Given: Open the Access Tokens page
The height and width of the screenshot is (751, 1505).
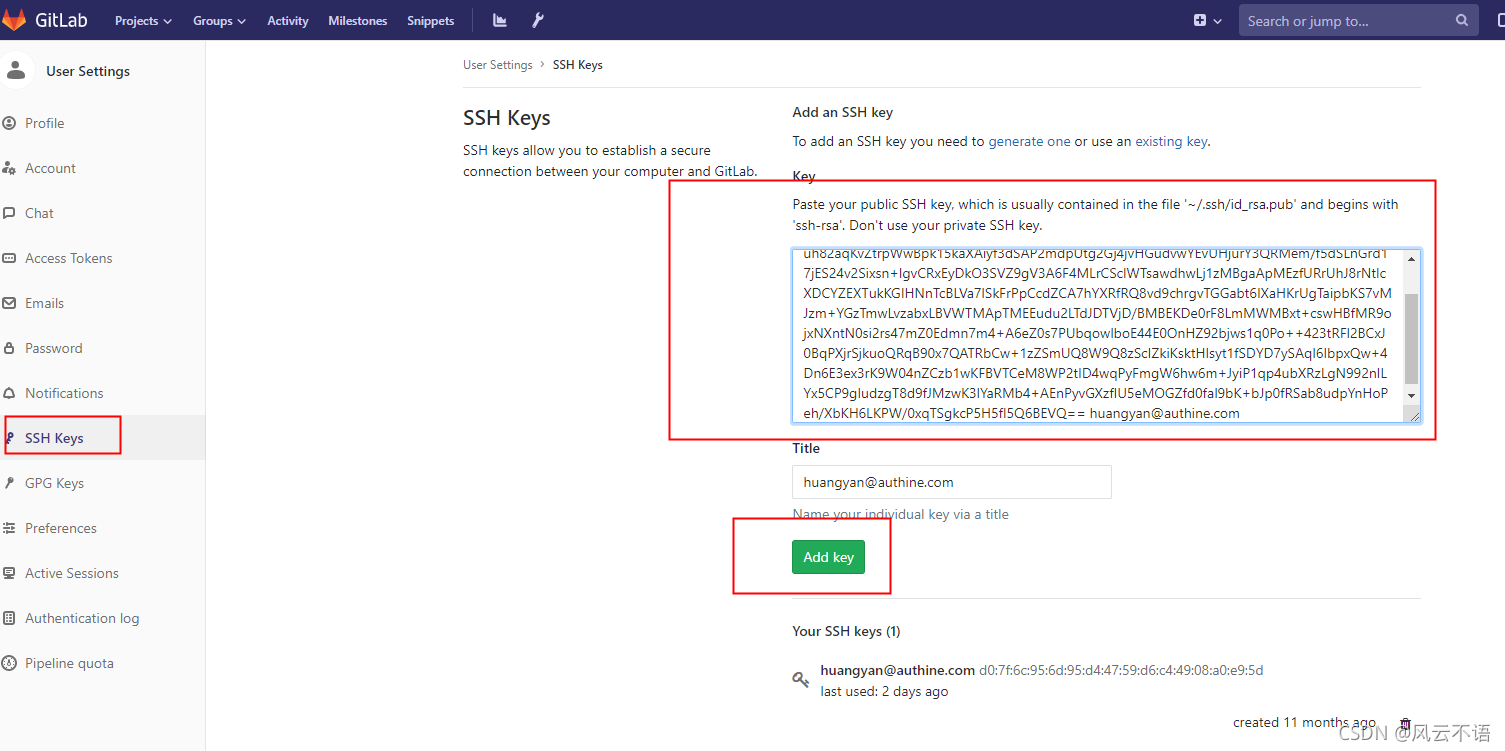Looking at the screenshot, I should point(68,257).
